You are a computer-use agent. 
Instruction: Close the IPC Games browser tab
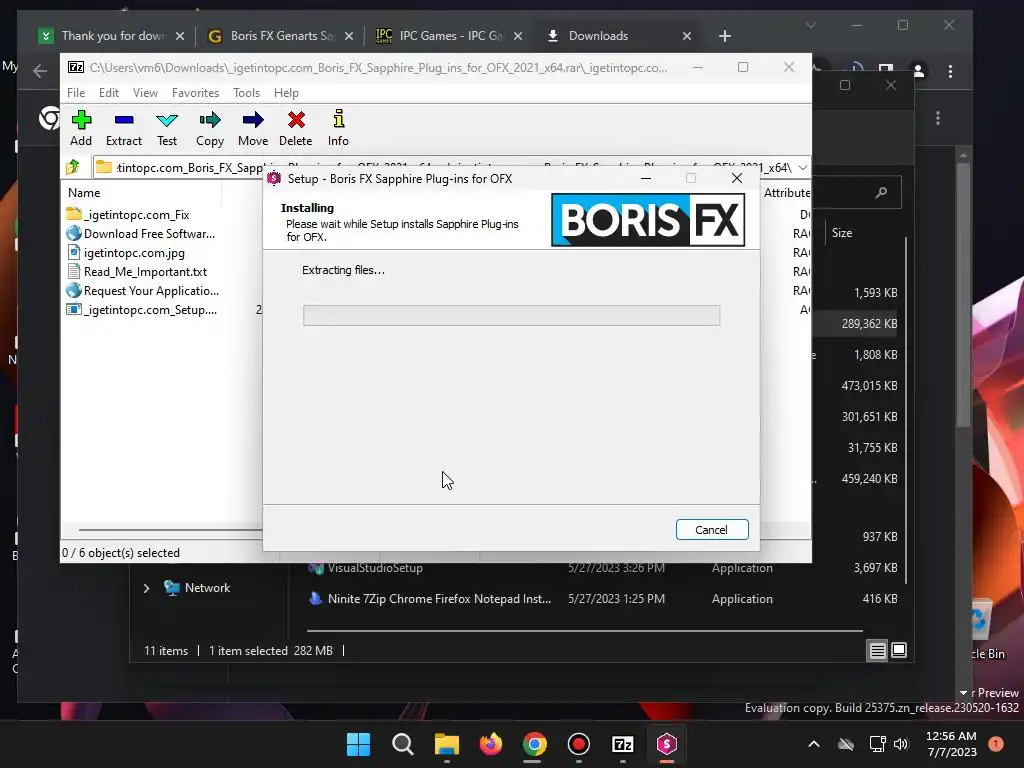[x=518, y=36]
